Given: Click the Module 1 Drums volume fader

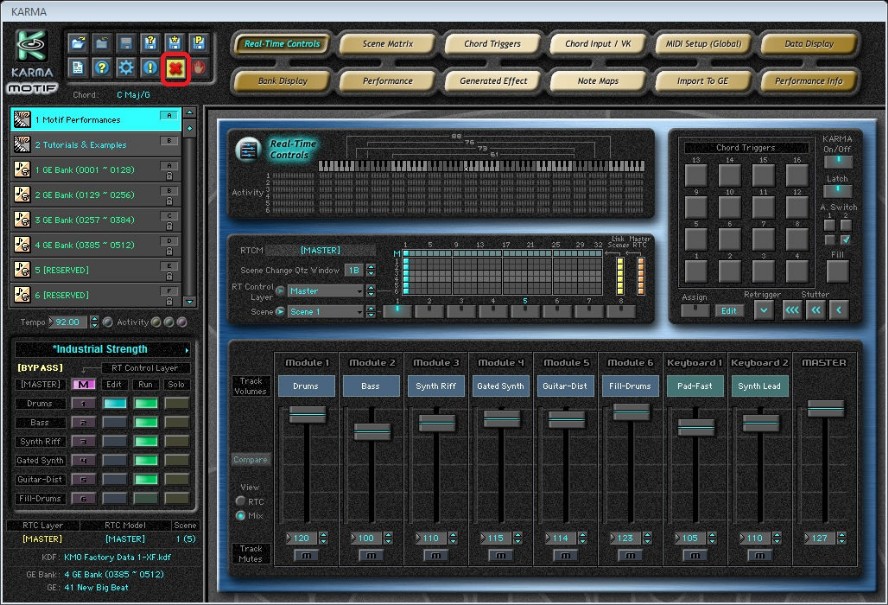Looking at the screenshot, I should [307, 413].
